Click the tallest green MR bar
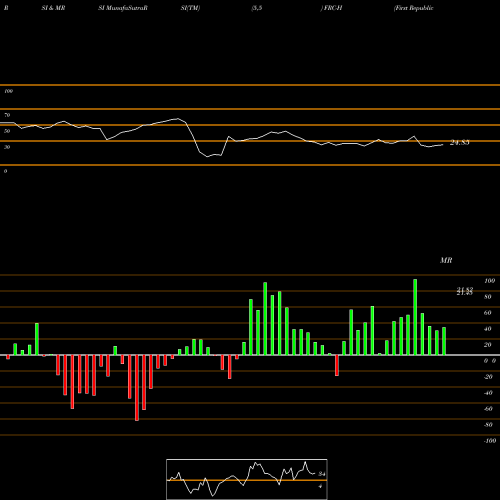Screen dimensions: 500x500 (415, 317)
